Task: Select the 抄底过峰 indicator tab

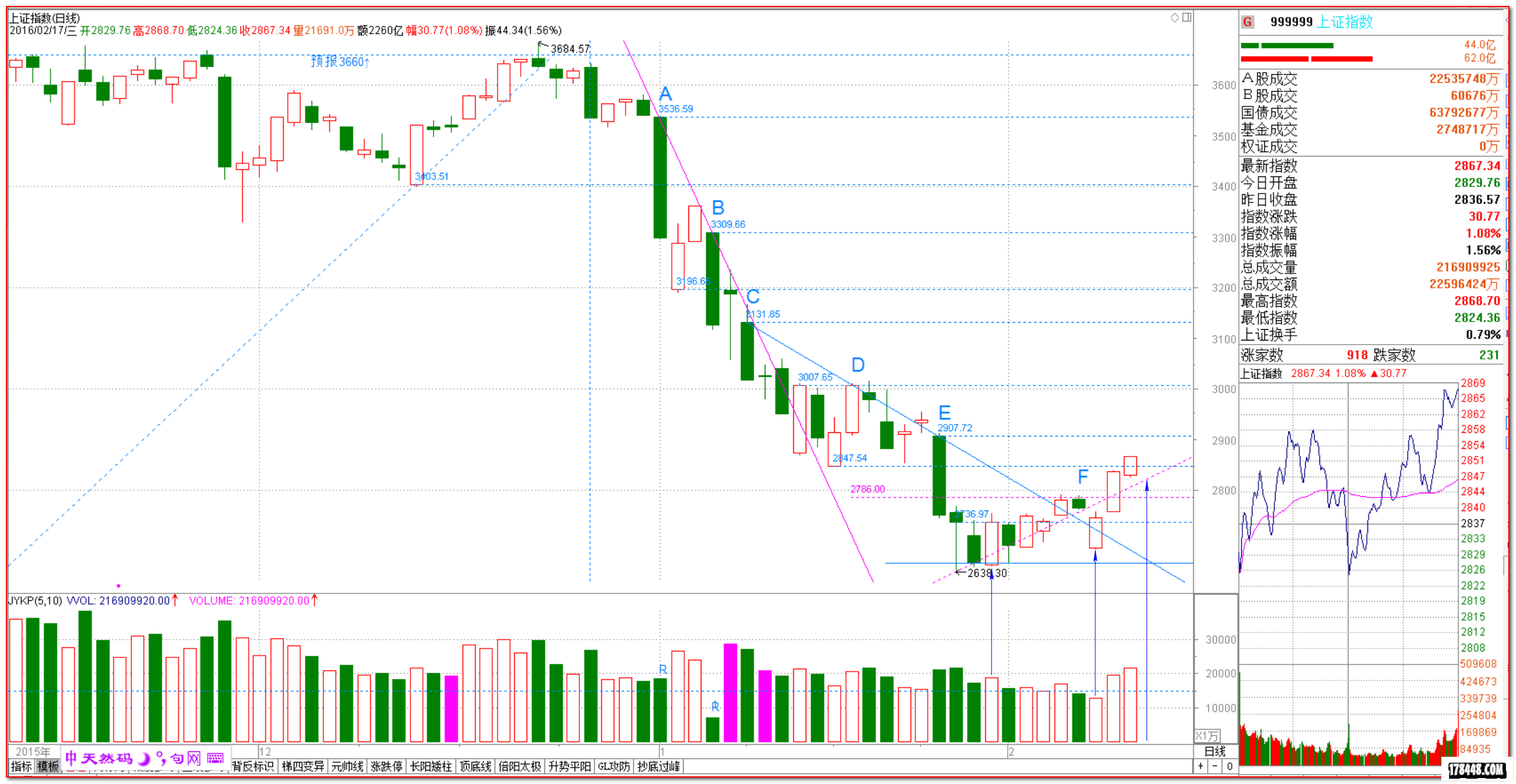Action: coord(658,767)
